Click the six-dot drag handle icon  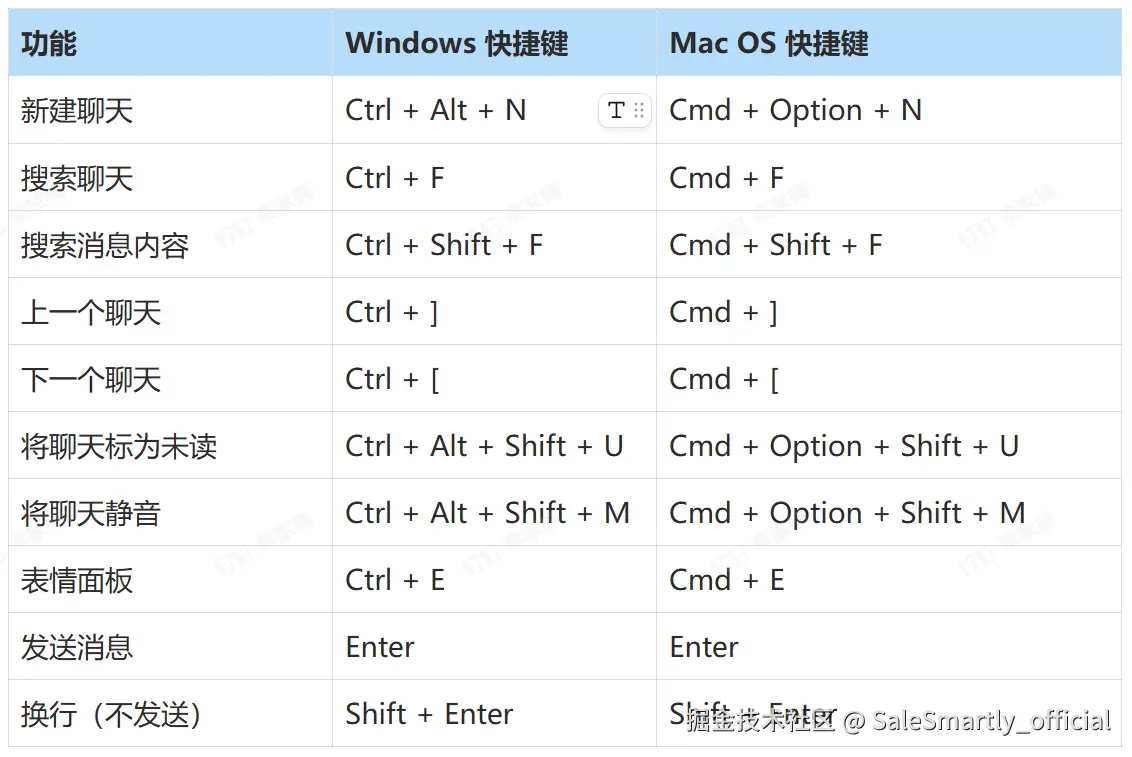639,111
